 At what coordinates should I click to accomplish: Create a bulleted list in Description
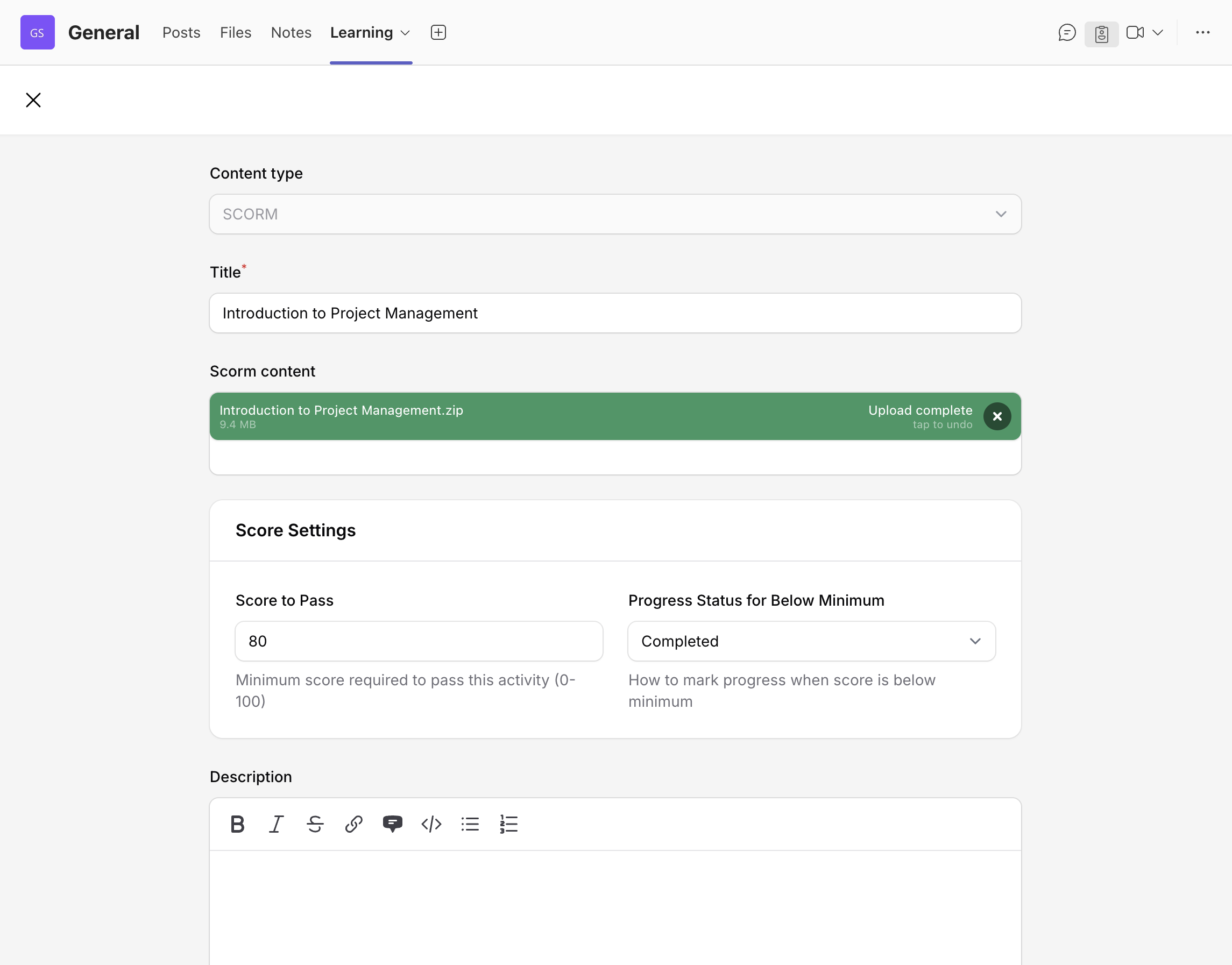tap(470, 824)
